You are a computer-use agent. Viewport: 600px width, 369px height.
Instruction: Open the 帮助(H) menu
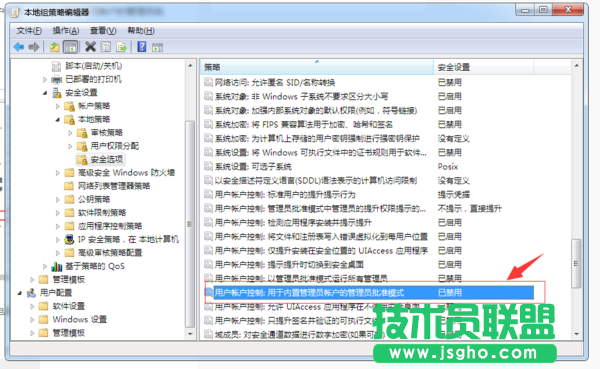point(141,31)
